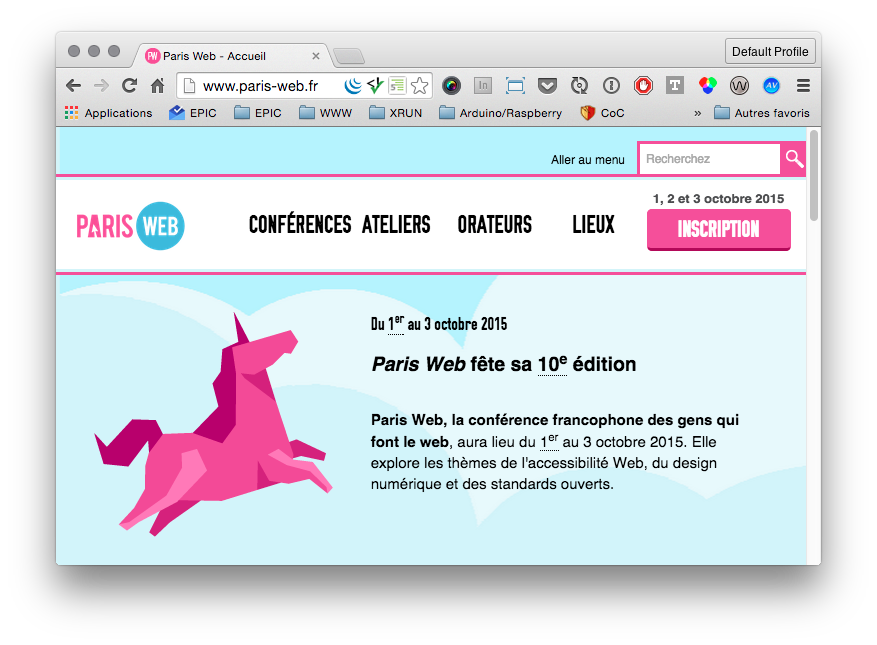Open a new tab
Screen dimensions: 877x645
(x=348, y=56)
